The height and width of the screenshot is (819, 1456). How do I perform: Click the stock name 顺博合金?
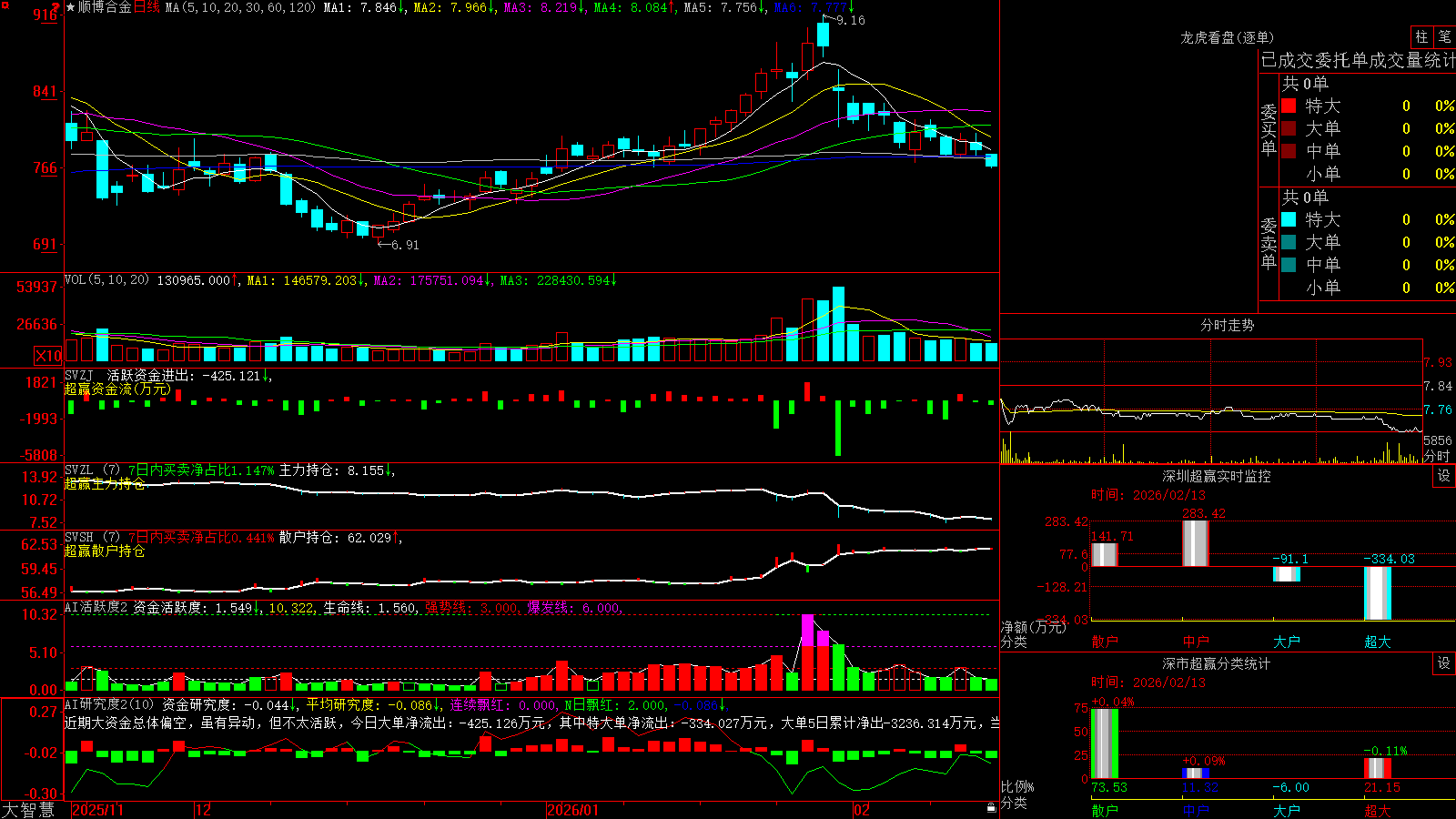click(x=105, y=7)
